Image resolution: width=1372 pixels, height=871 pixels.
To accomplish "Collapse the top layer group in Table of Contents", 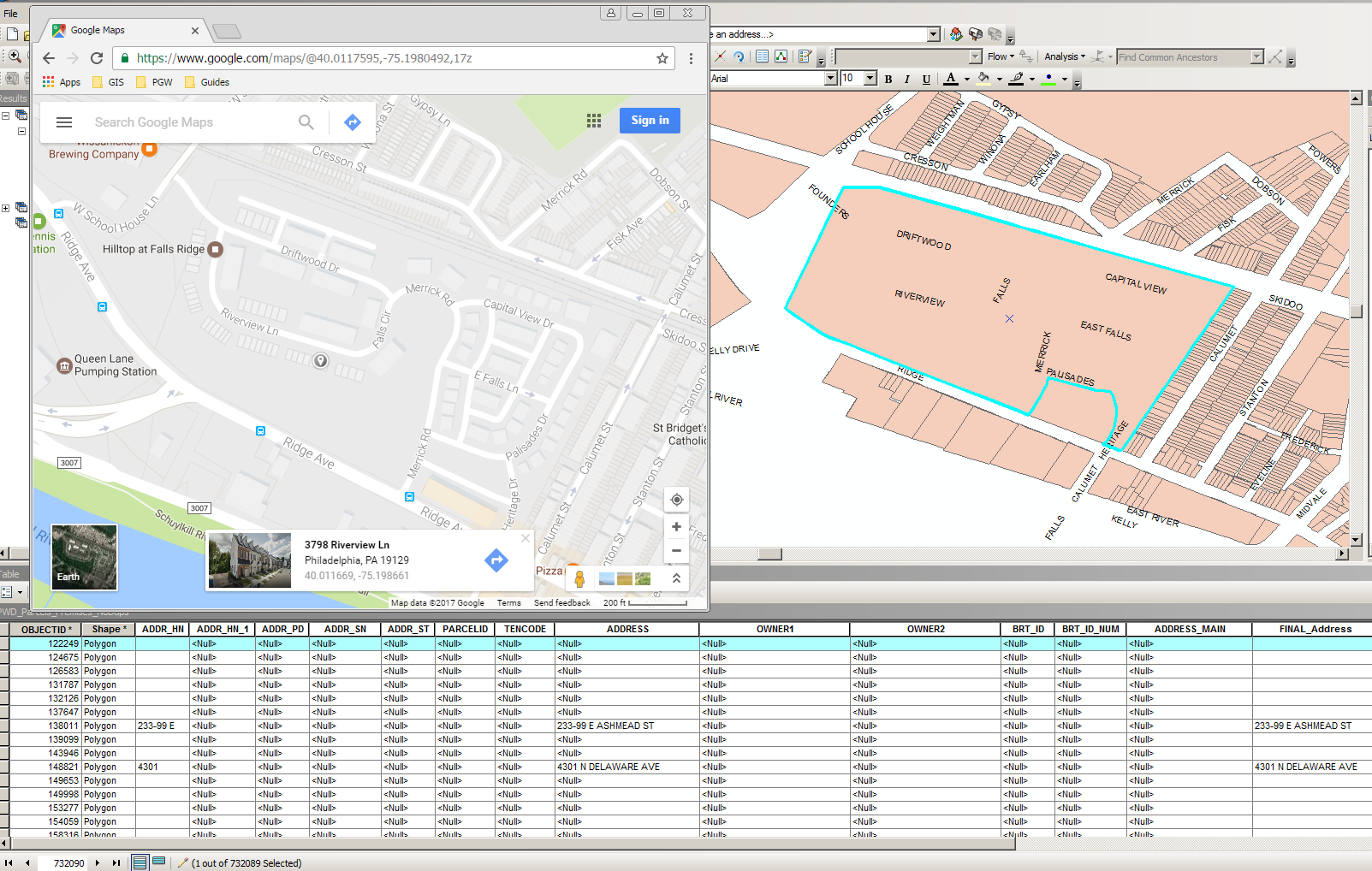I will [5, 116].
